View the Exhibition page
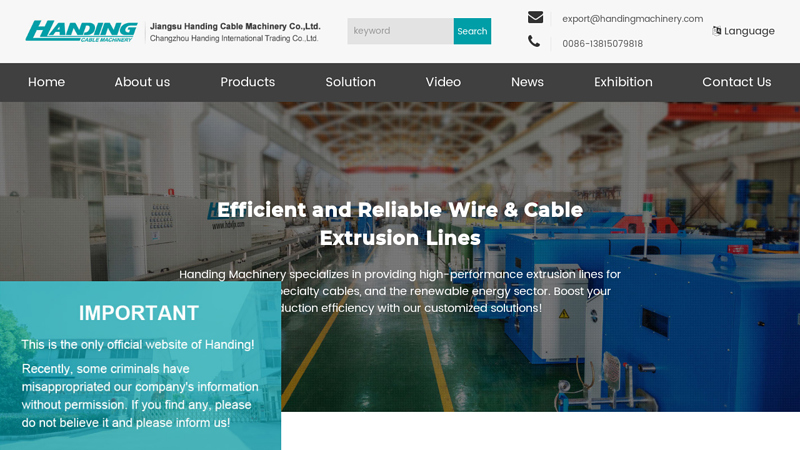This screenshot has height=450, width=800. (x=623, y=82)
